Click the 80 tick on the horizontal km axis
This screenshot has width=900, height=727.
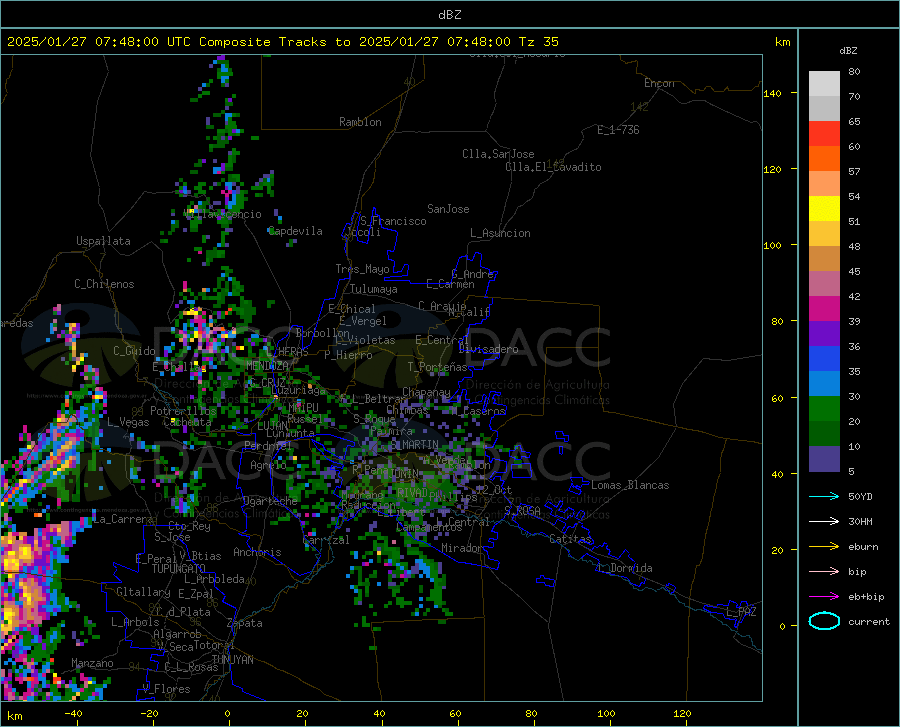point(531,713)
